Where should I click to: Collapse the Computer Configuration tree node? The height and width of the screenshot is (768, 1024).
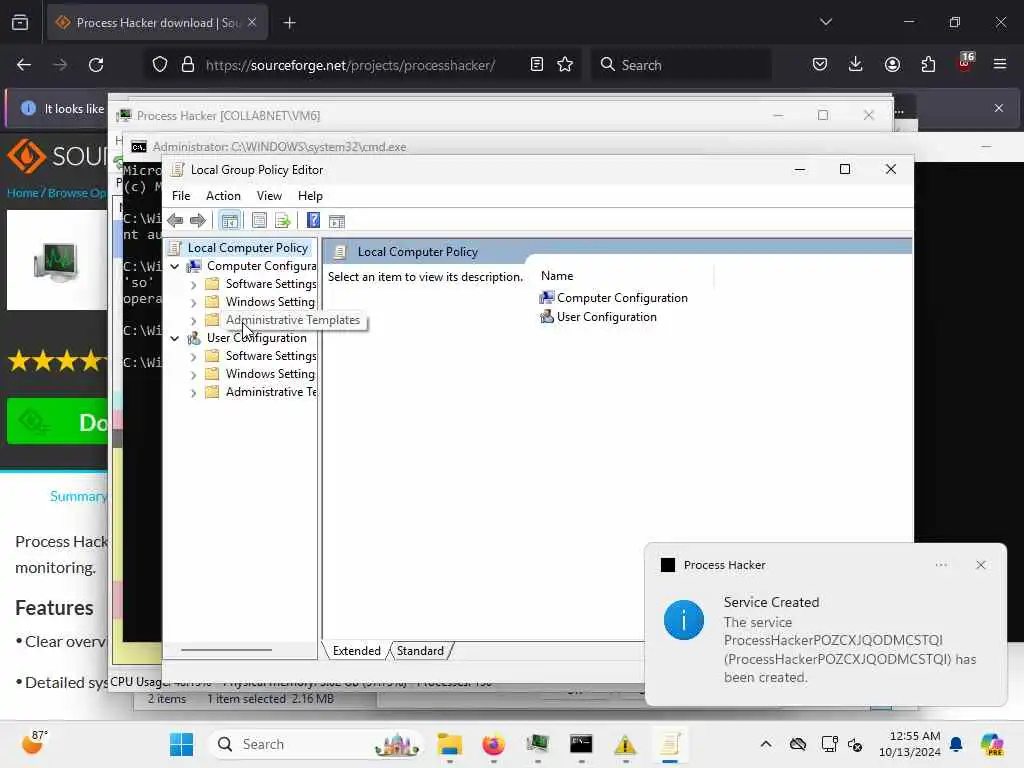pos(175,266)
